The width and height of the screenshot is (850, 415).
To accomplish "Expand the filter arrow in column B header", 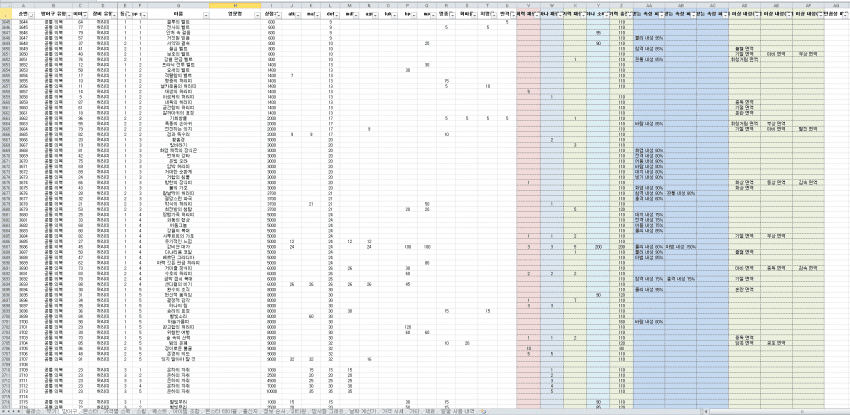I will tap(67, 15).
